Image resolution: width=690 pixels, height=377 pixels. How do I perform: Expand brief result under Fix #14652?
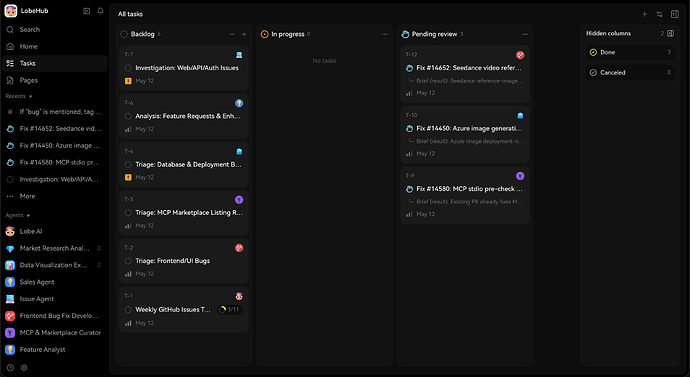coord(466,81)
